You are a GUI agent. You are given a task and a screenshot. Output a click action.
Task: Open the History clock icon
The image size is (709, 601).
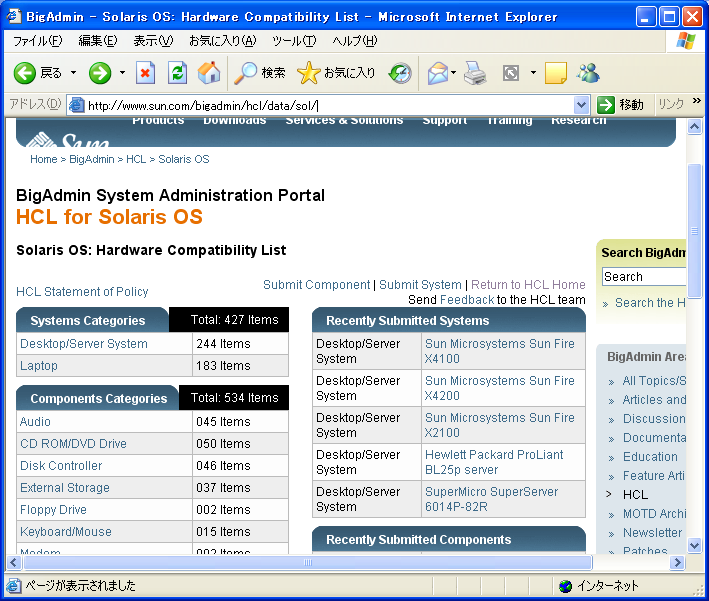[x=400, y=73]
